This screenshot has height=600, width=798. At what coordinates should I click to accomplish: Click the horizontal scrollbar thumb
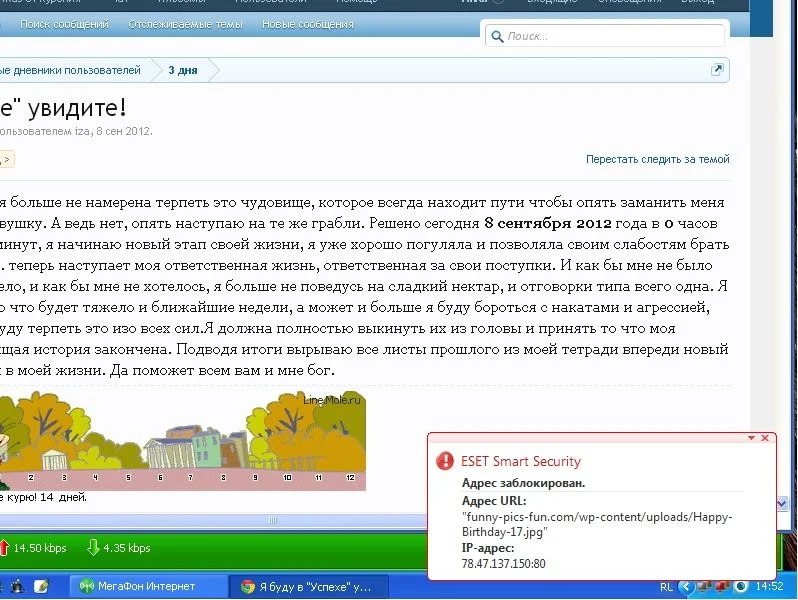[x=273, y=520]
